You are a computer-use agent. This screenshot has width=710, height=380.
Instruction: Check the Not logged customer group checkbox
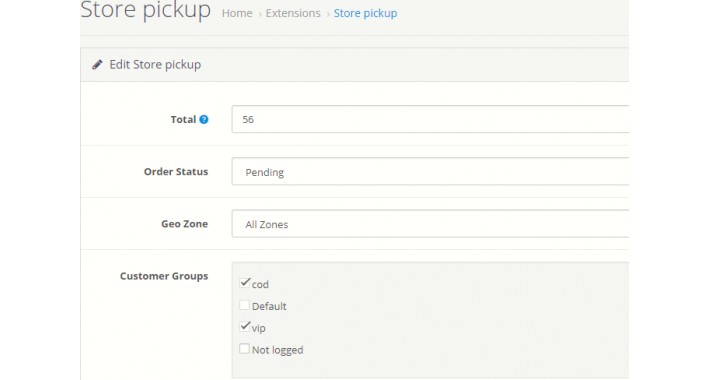(x=245, y=349)
